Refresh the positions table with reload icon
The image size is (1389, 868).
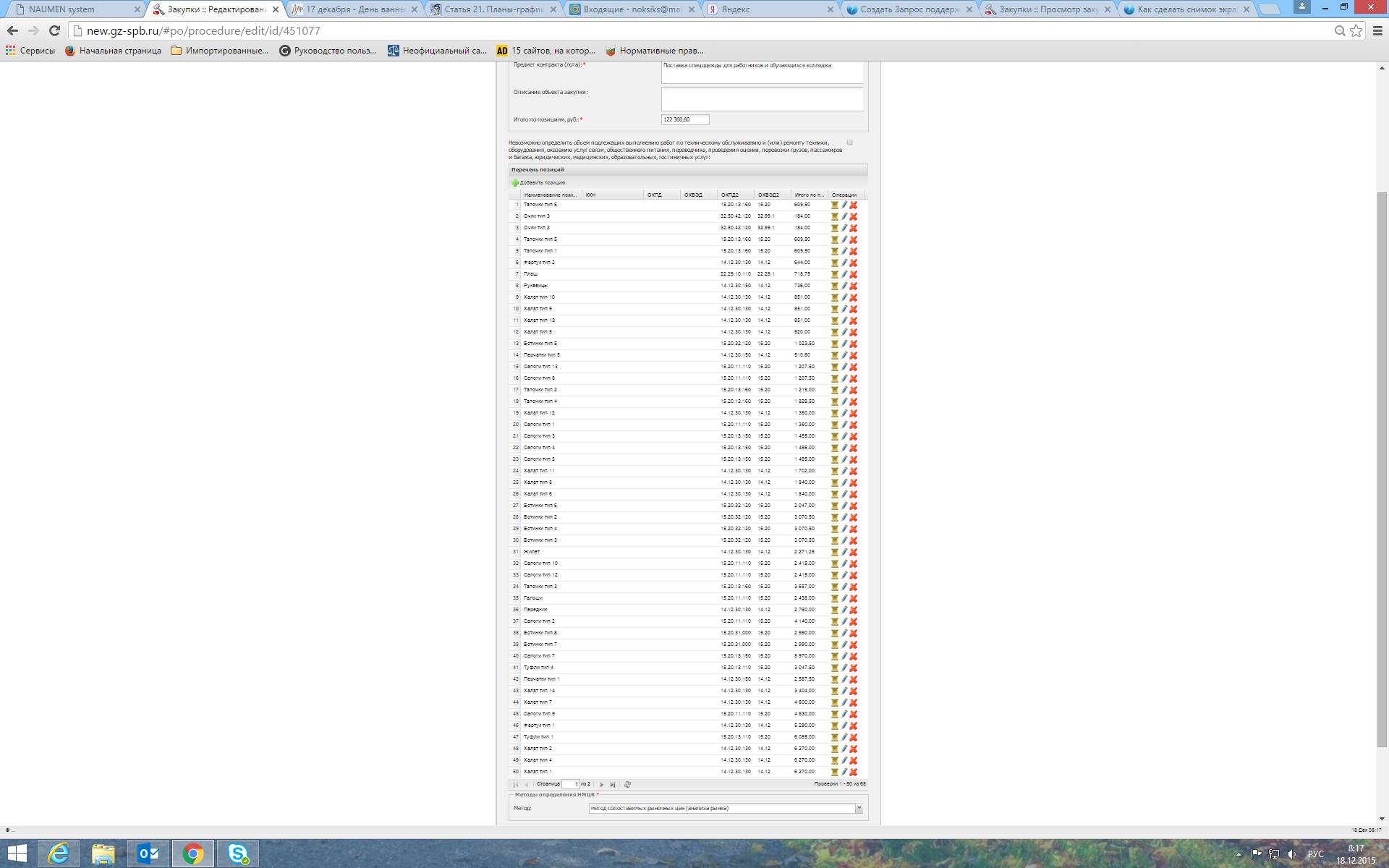pos(627,784)
